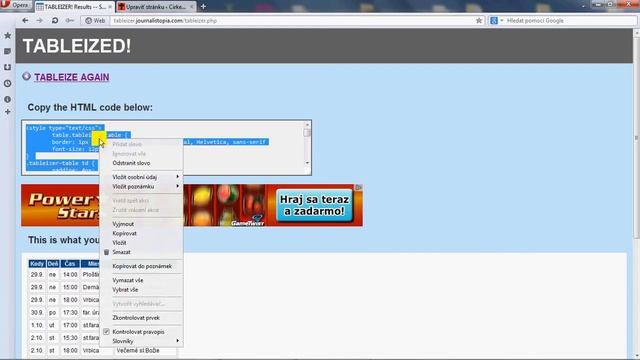Click the round arrow icon beside TABLEIZE AGAIN
Image resolution: width=640 pixels, height=360 pixels.
coord(27,76)
